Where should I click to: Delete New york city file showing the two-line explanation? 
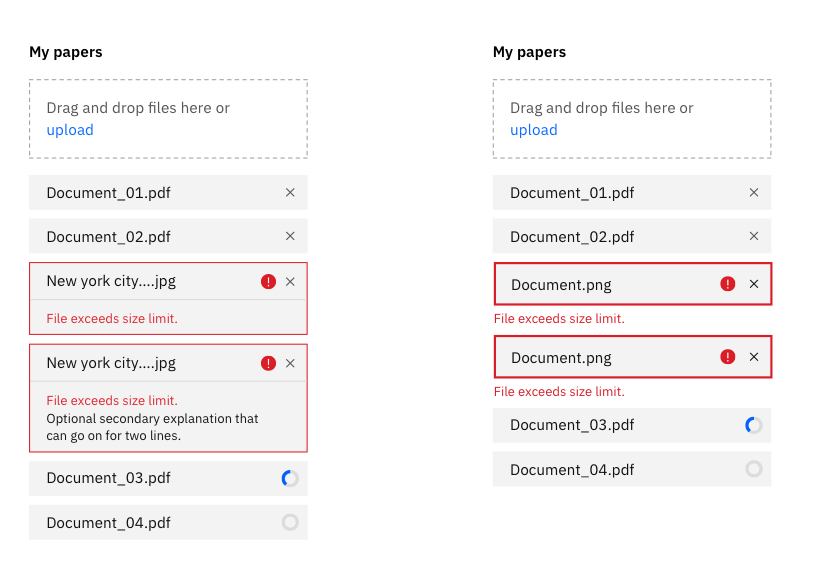coord(290,363)
